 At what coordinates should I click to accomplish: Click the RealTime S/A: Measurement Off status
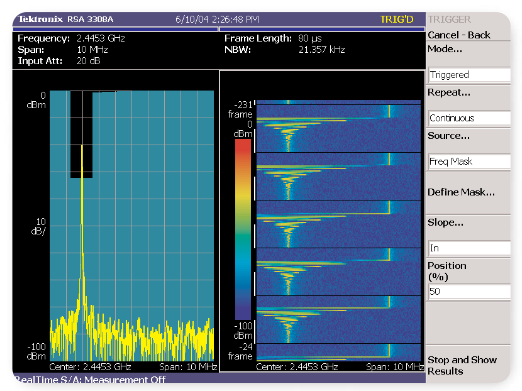pyautogui.click(x=90, y=379)
